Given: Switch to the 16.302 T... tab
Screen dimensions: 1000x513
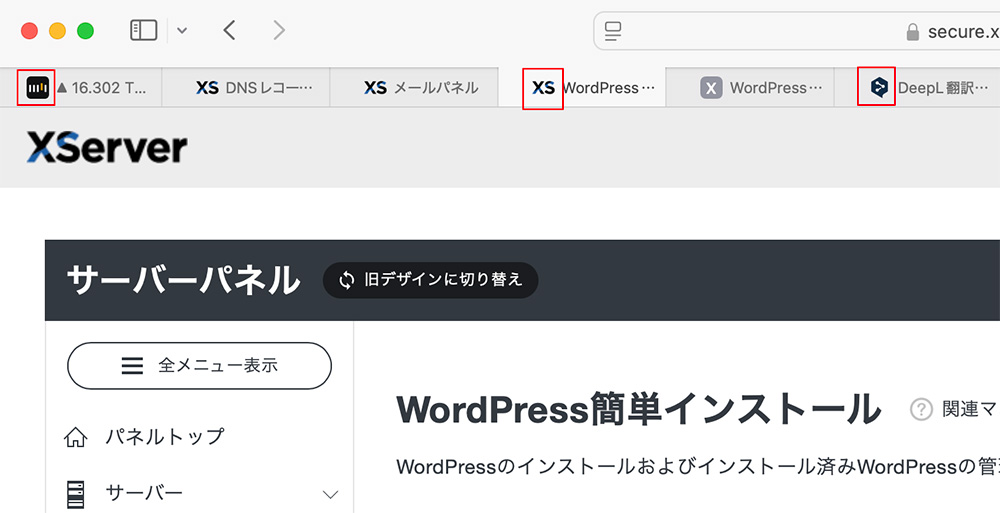Looking at the screenshot, I should click(81, 87).
